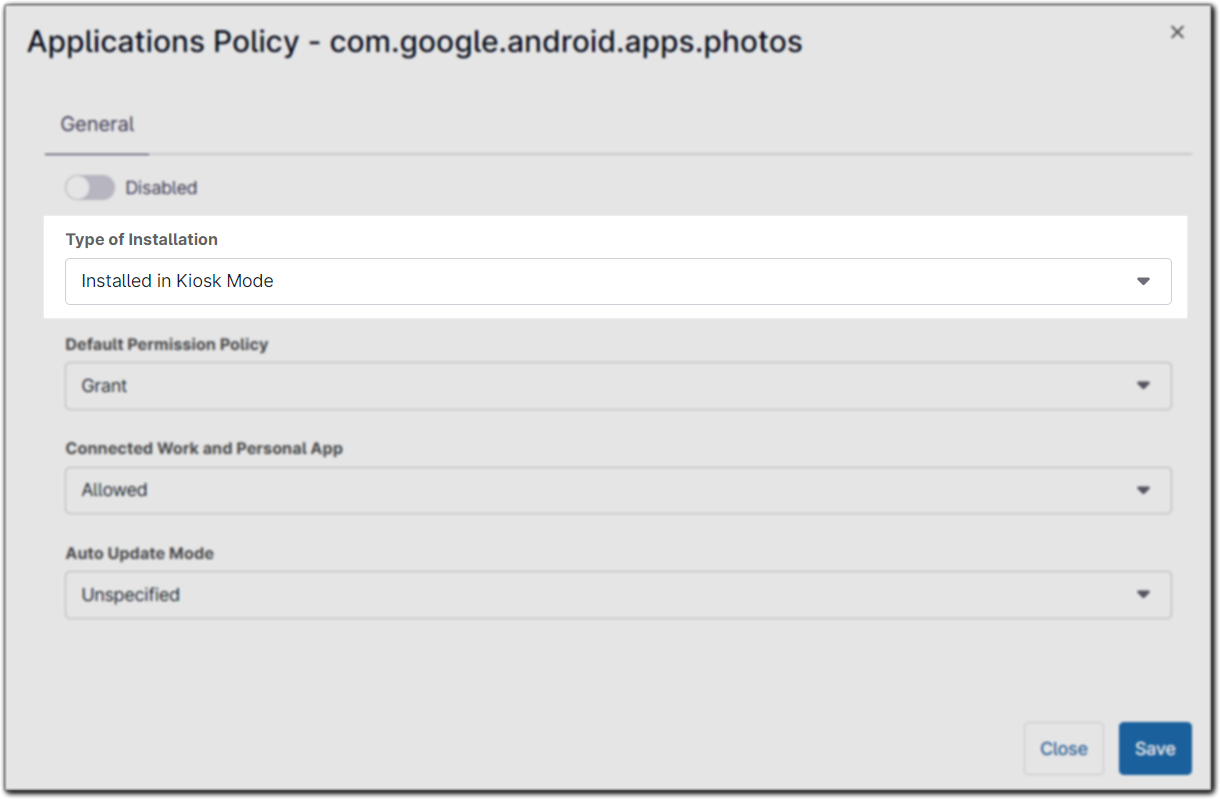Viewport: 1220px width, 799px height.
Task: Click the "Default Permission Policy" field label
Action: pyautogui.click(x=167, y=344)
